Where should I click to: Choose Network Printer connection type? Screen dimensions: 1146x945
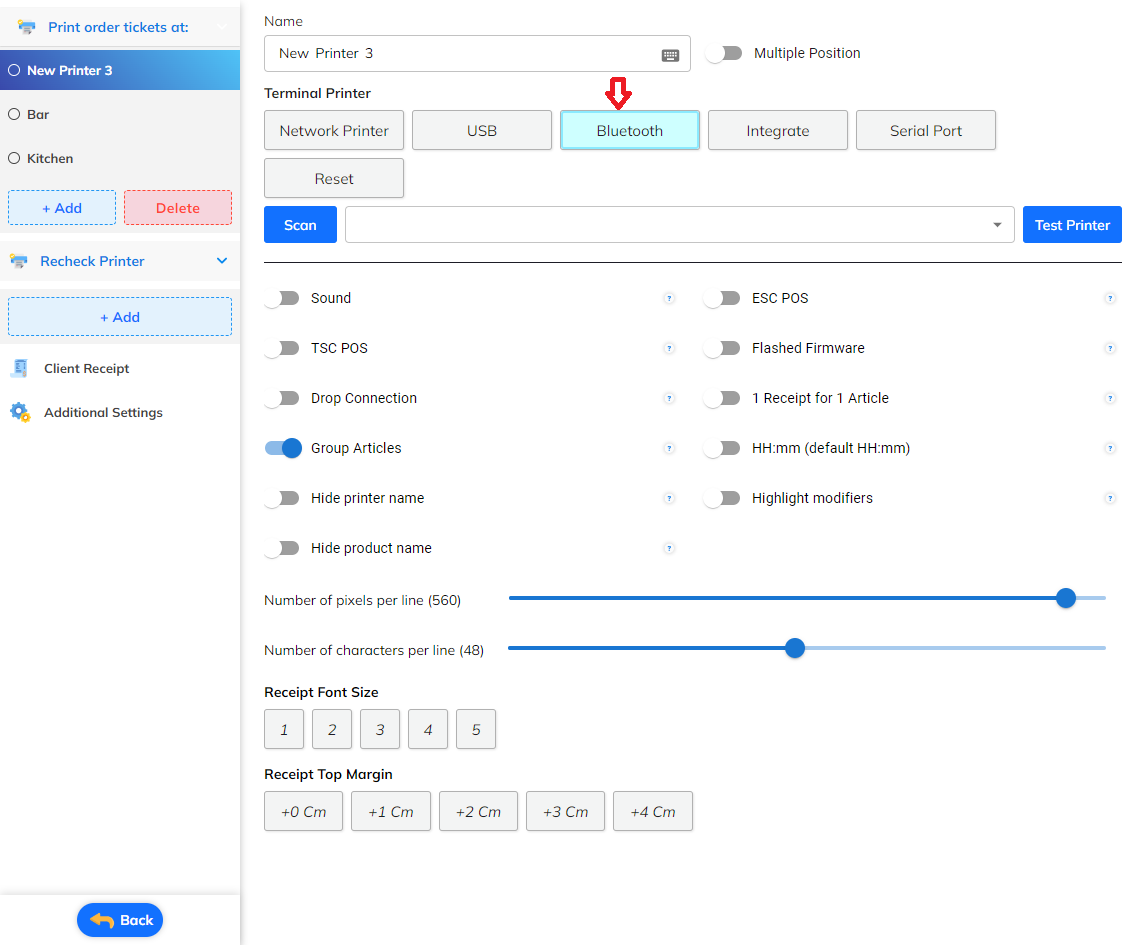click(334, 131)
